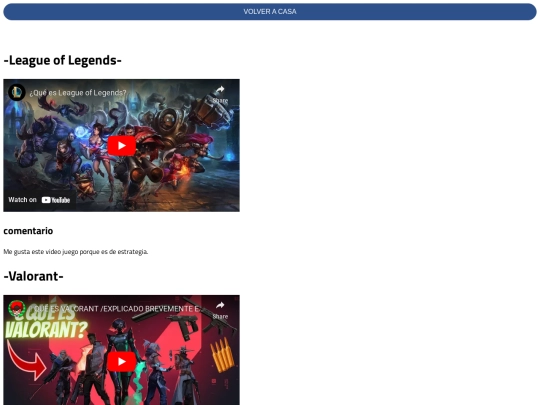The image size is (540, 405).
Task: Select text 'Me gusta este video juego porque es de estrategia.'
Action: [x=76, y=252]
